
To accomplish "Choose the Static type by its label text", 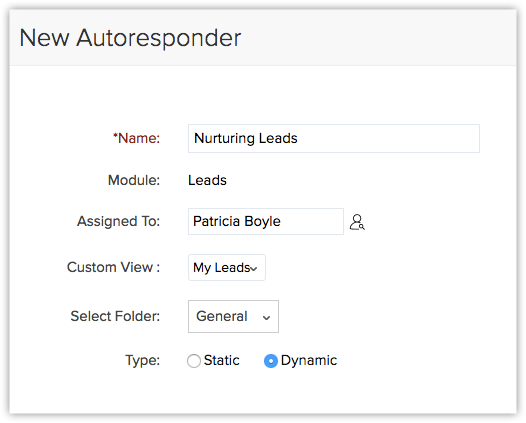I will click(x=221, y=360).
